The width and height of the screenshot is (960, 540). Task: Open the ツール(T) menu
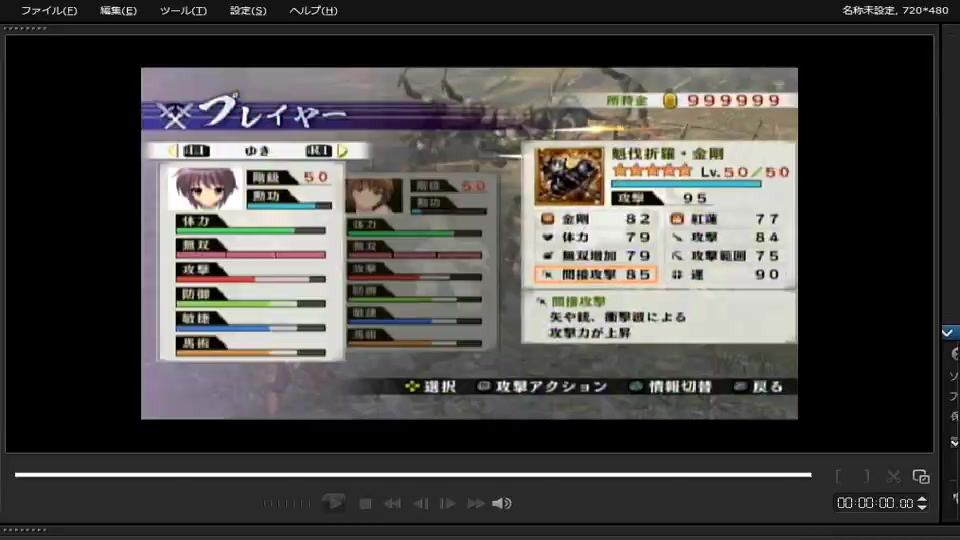click(x=183, y=10)
